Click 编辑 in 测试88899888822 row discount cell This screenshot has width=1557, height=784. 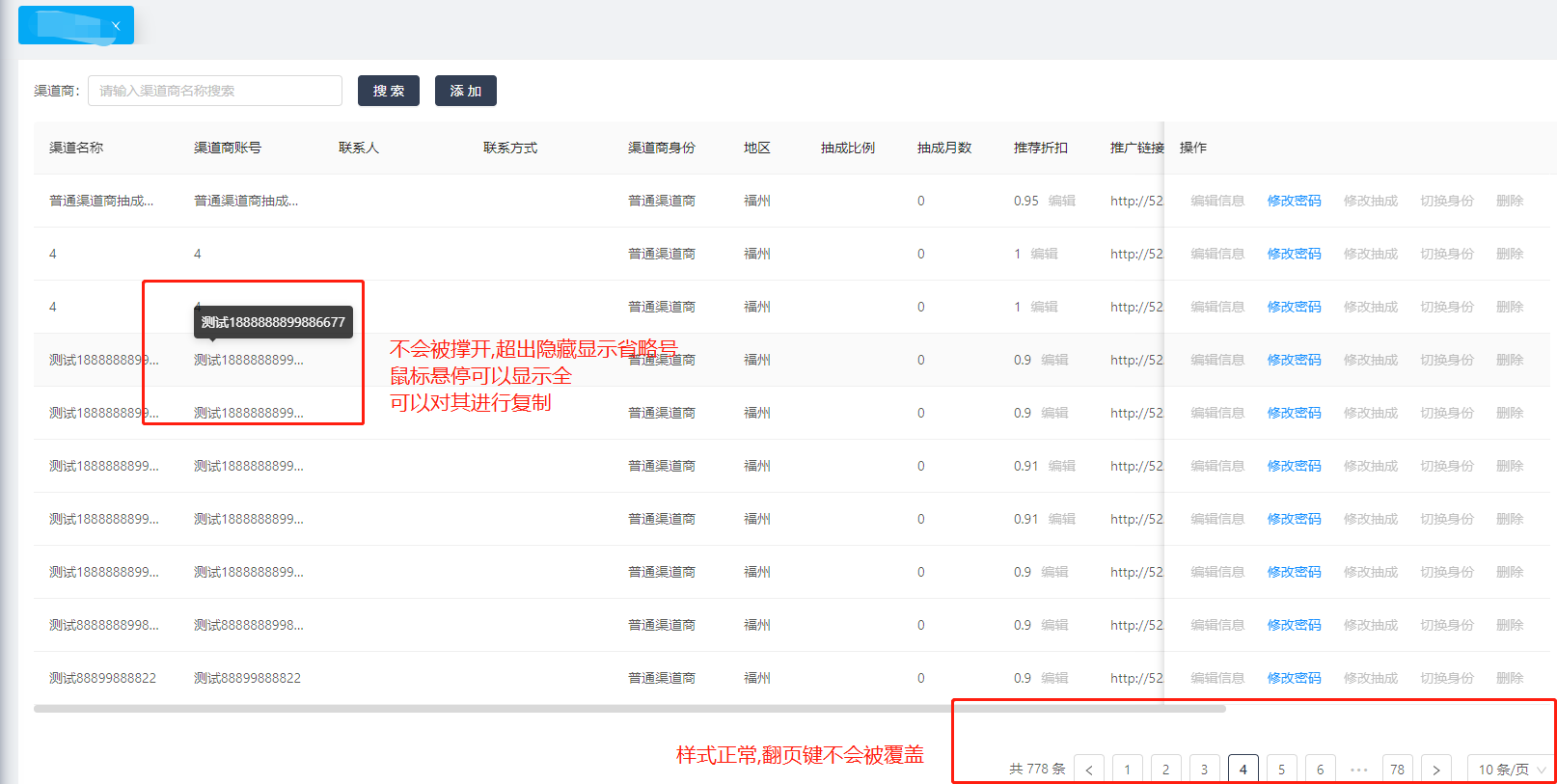click(x=1054, y=678)
